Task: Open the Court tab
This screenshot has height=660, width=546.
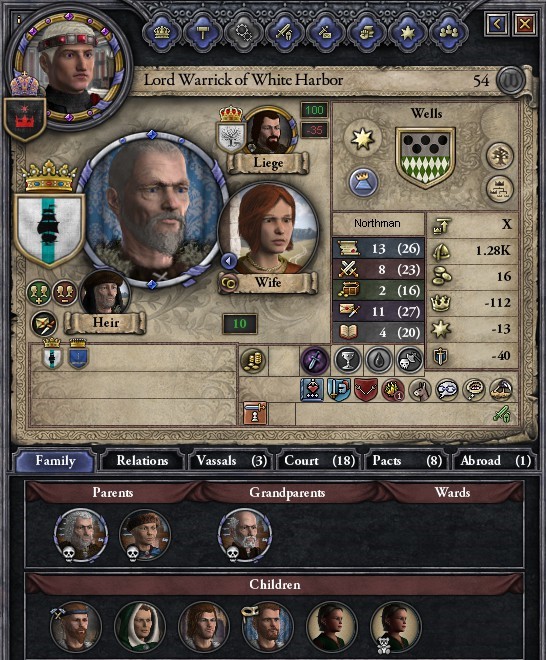Action: tap(320, 460)
